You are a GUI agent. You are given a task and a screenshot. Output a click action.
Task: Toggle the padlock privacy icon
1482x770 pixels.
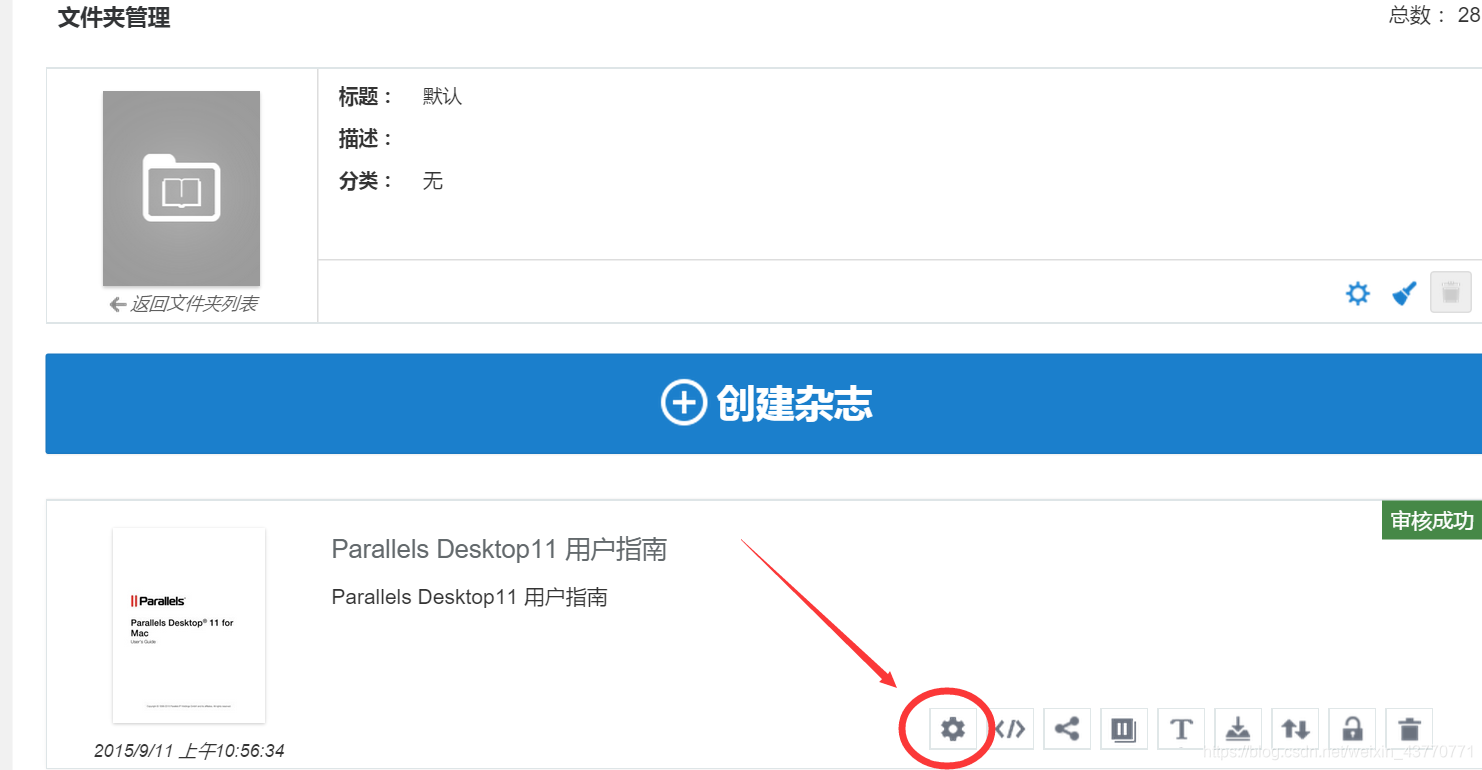tap(1352, 729)
